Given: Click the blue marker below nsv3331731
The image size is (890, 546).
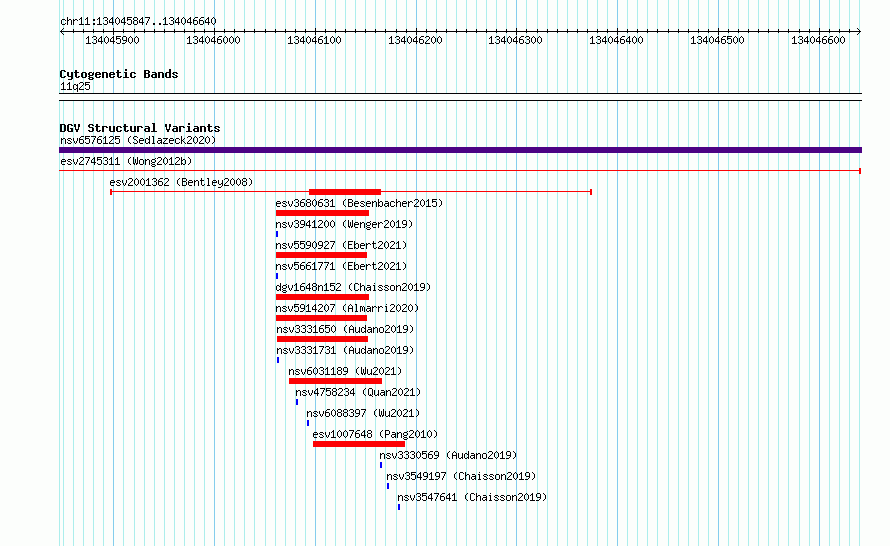Looking at the screenshot, I should tap(278, 360).
